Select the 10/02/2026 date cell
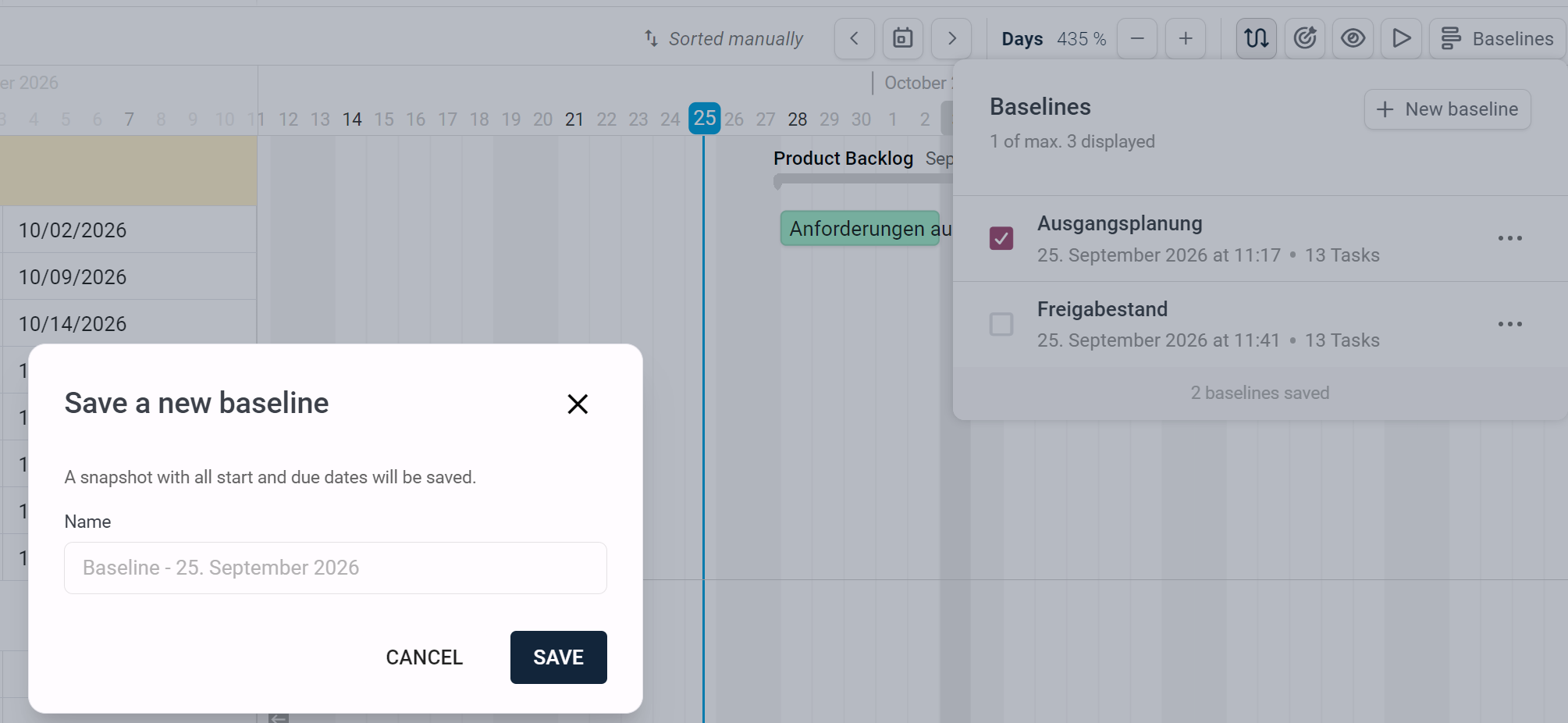 tap(130, 230)
